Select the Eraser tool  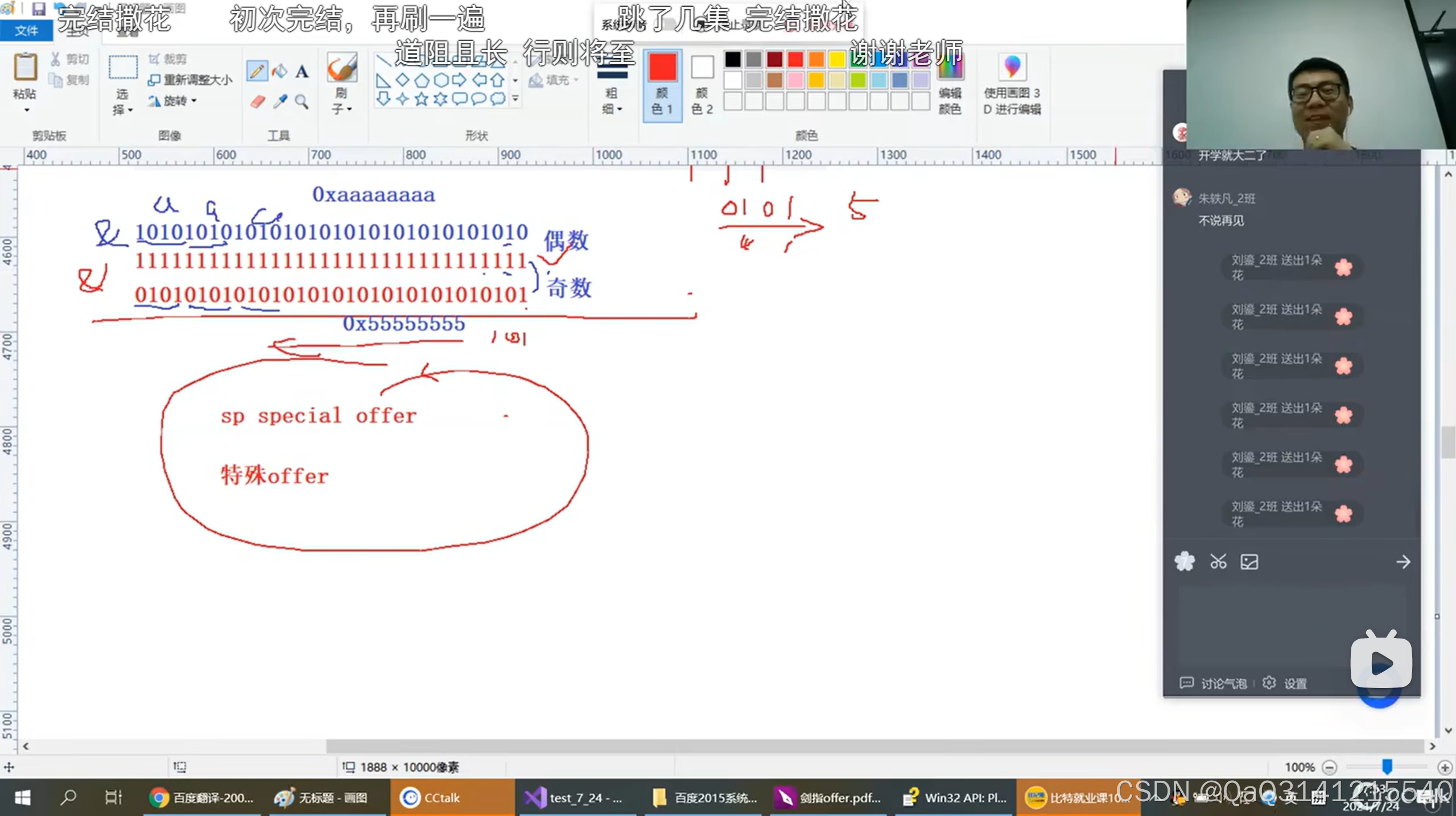point(257,102)
